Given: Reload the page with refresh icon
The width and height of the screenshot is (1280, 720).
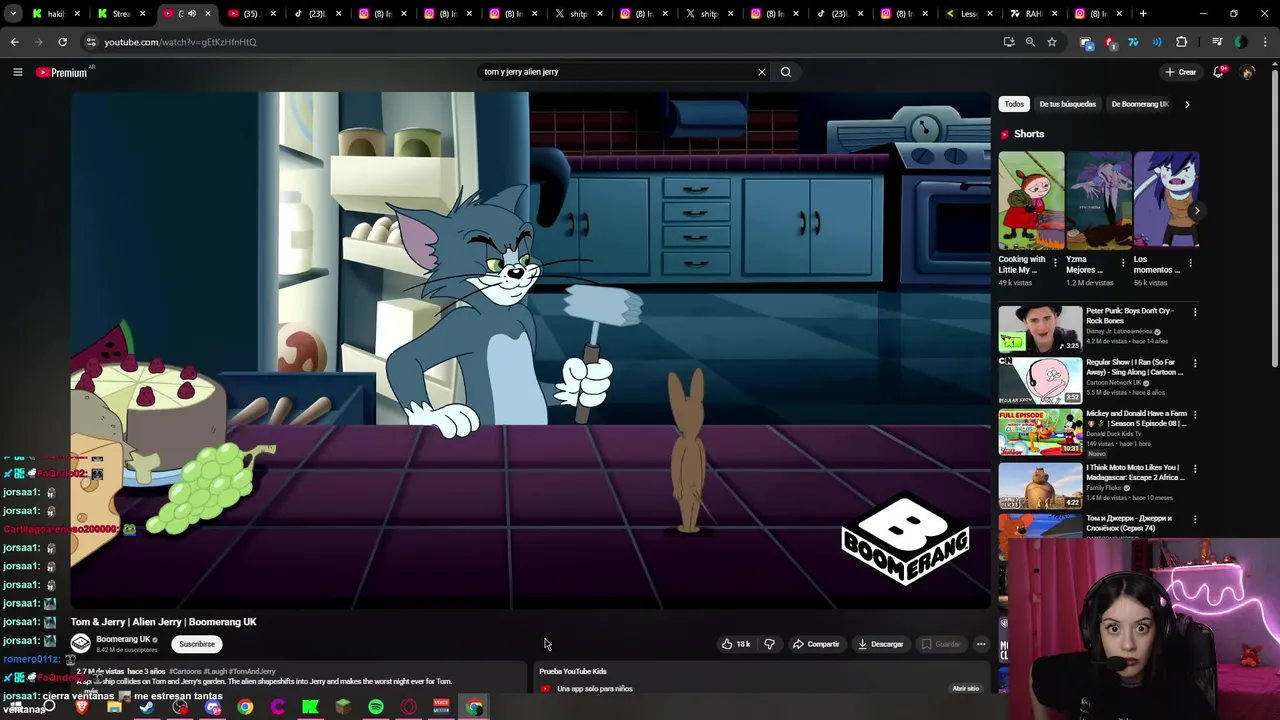Looking at the screenshot, I should pos(62,42).
